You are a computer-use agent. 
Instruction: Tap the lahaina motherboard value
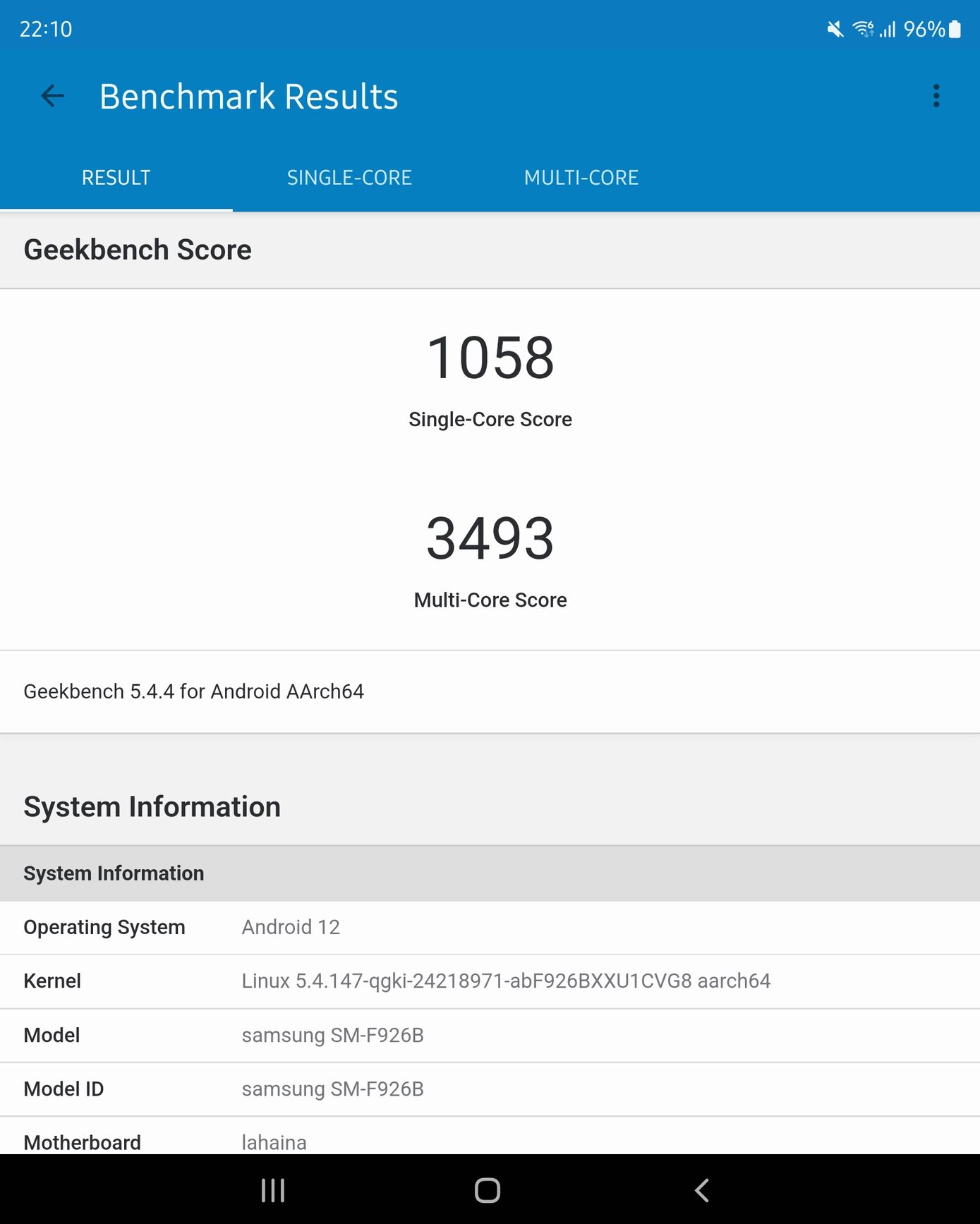pyautogui.click(x=274, y=1142)
